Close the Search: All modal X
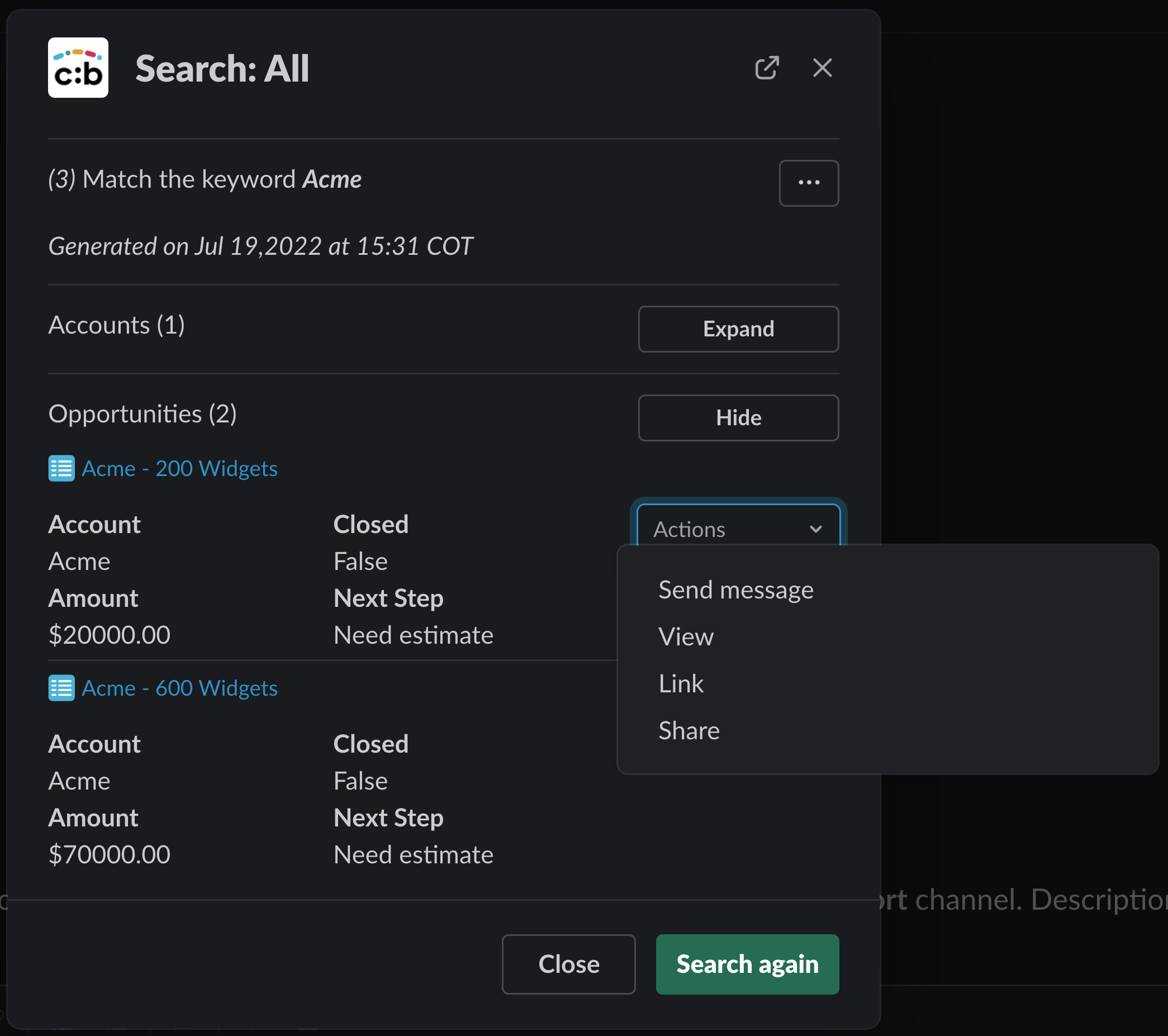This screenshot has width=1168, height=1036. click(x=822, y=68)
